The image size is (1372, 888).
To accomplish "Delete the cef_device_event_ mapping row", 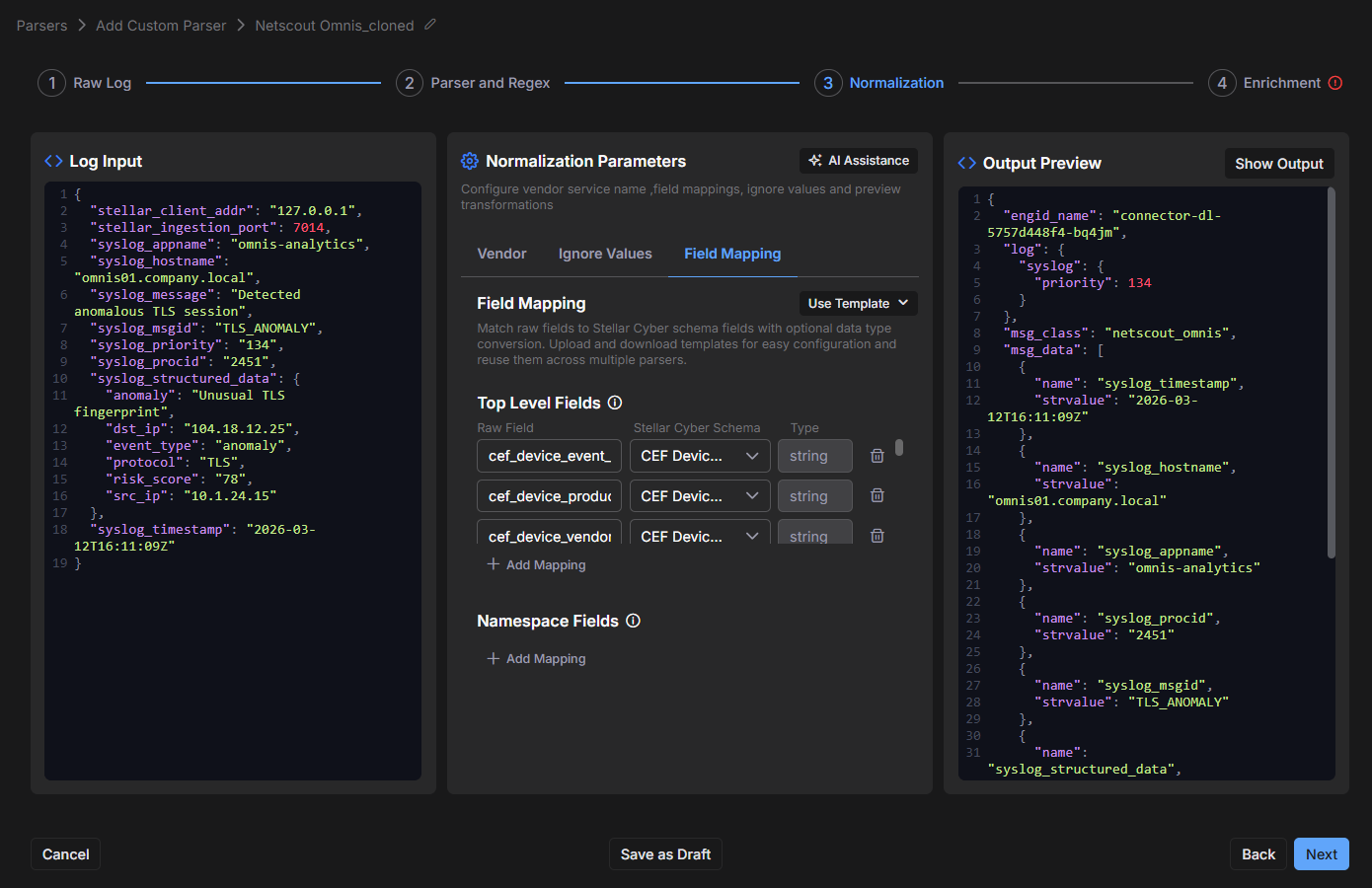I will coord(877,456).
